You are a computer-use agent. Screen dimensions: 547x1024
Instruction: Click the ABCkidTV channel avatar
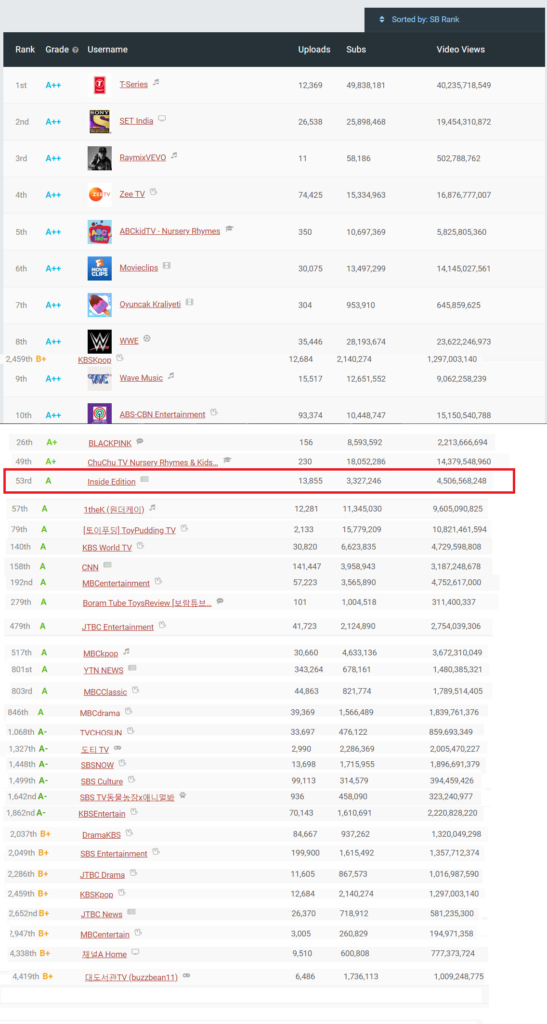click(x=99, y=232)
